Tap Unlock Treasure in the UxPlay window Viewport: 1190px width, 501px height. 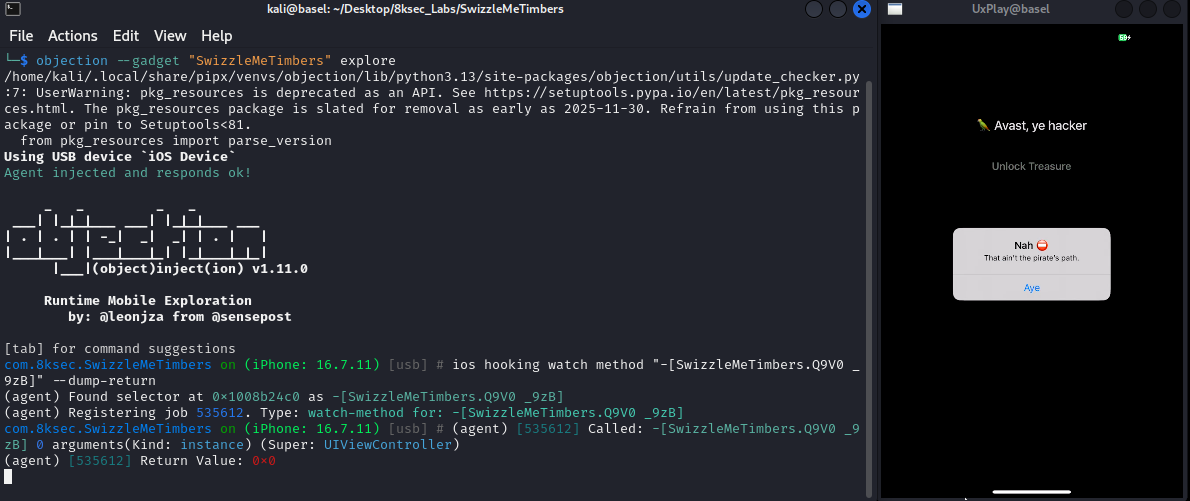point(1031,166)
